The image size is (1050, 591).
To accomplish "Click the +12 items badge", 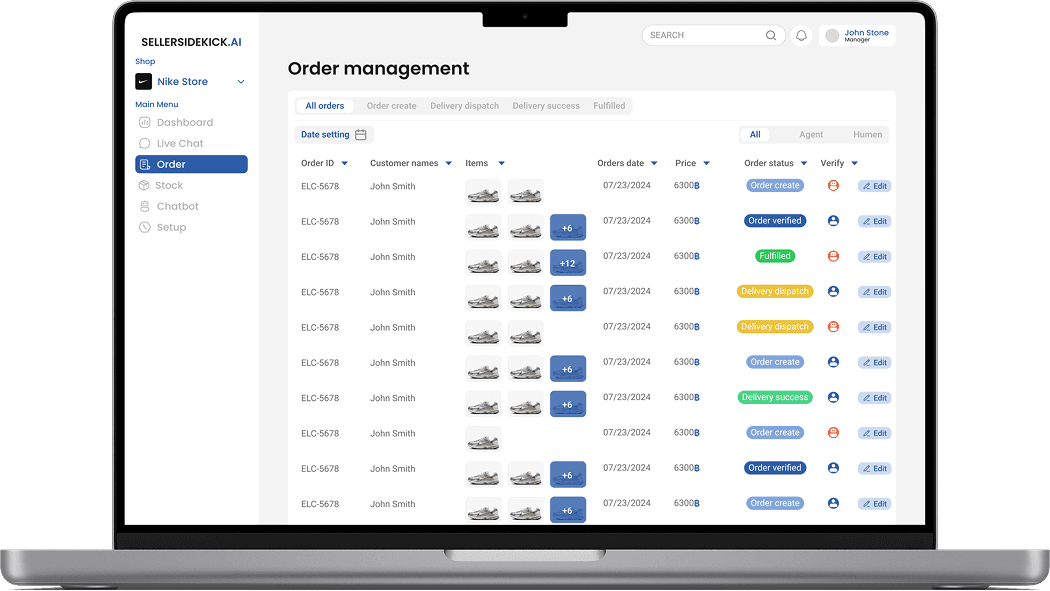I will [568, 263].
